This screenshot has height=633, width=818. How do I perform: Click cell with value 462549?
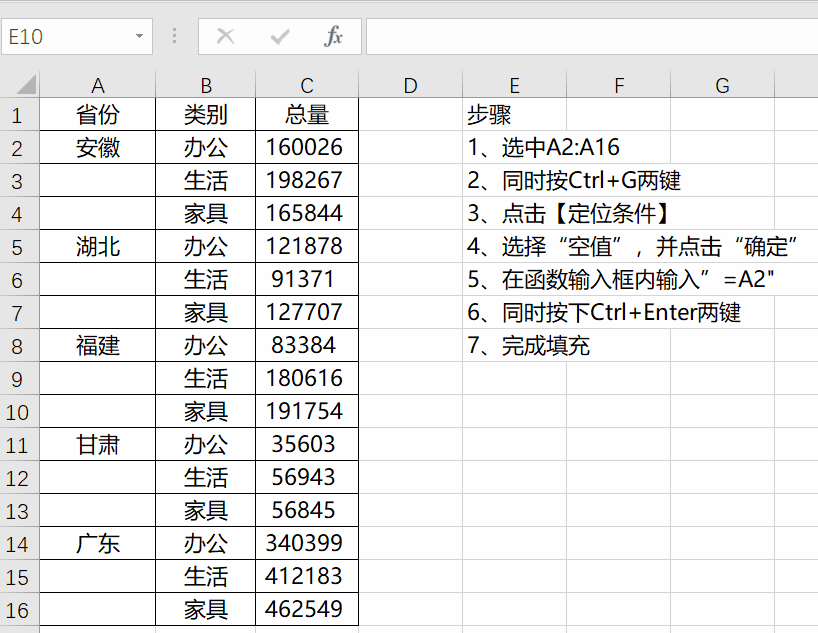tap(306, 609)
